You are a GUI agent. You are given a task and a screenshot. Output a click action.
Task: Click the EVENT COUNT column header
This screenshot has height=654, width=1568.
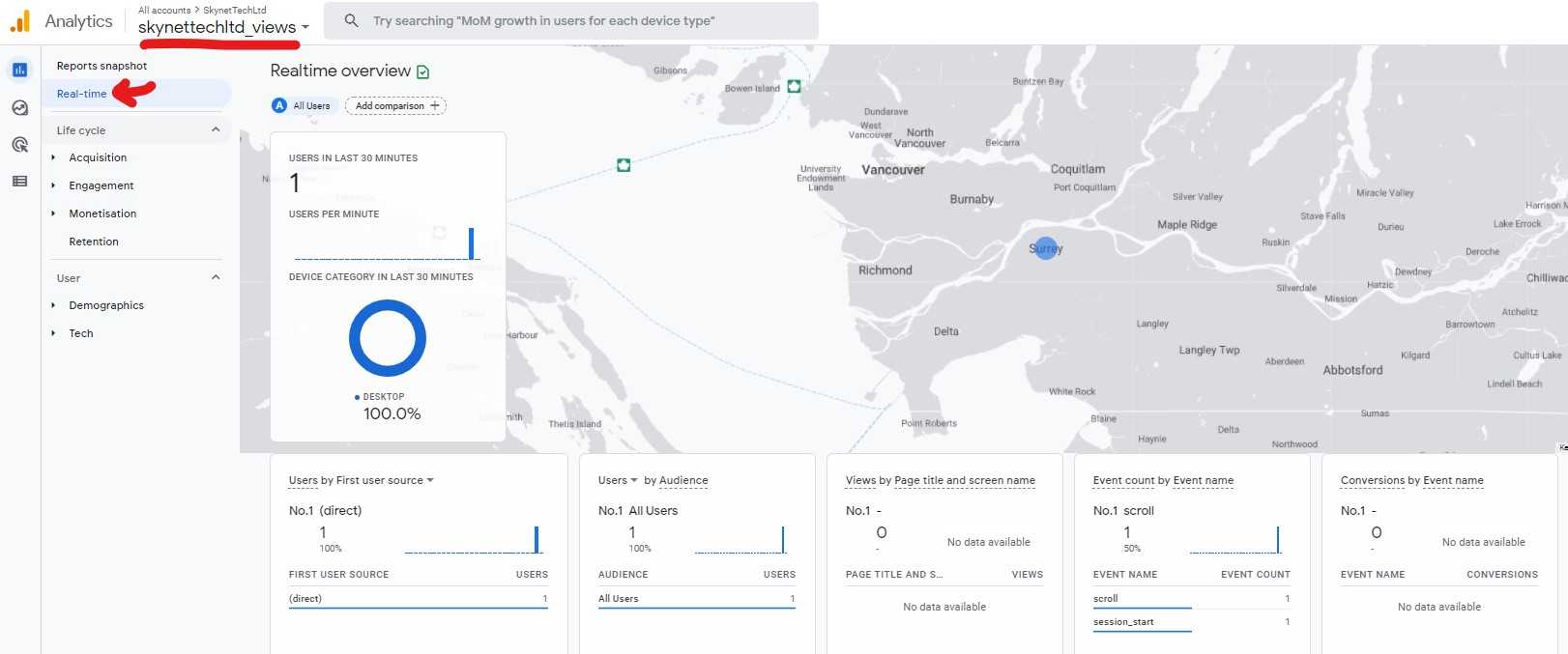point(1255,574)
